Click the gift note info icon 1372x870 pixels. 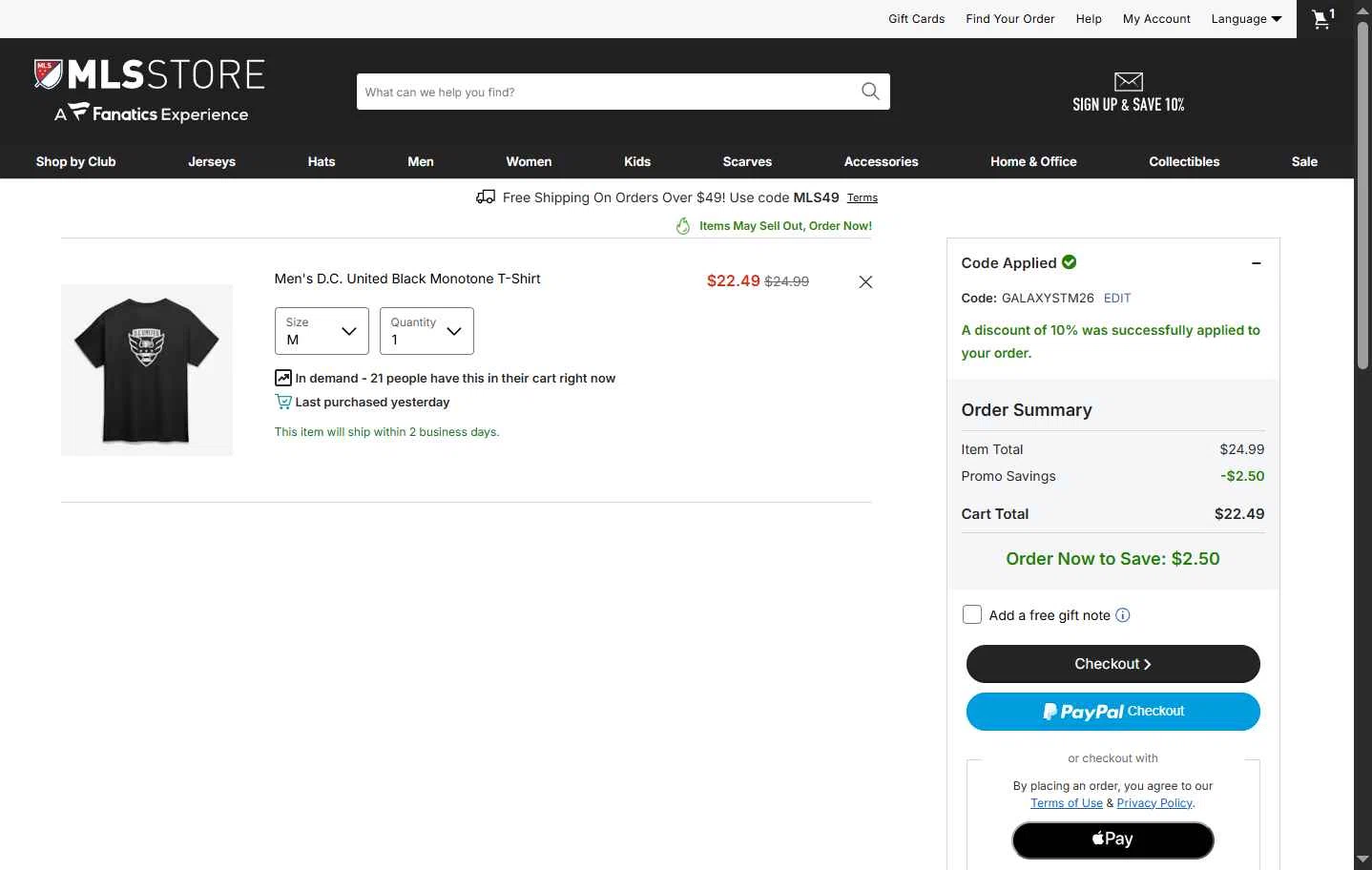1123,615
